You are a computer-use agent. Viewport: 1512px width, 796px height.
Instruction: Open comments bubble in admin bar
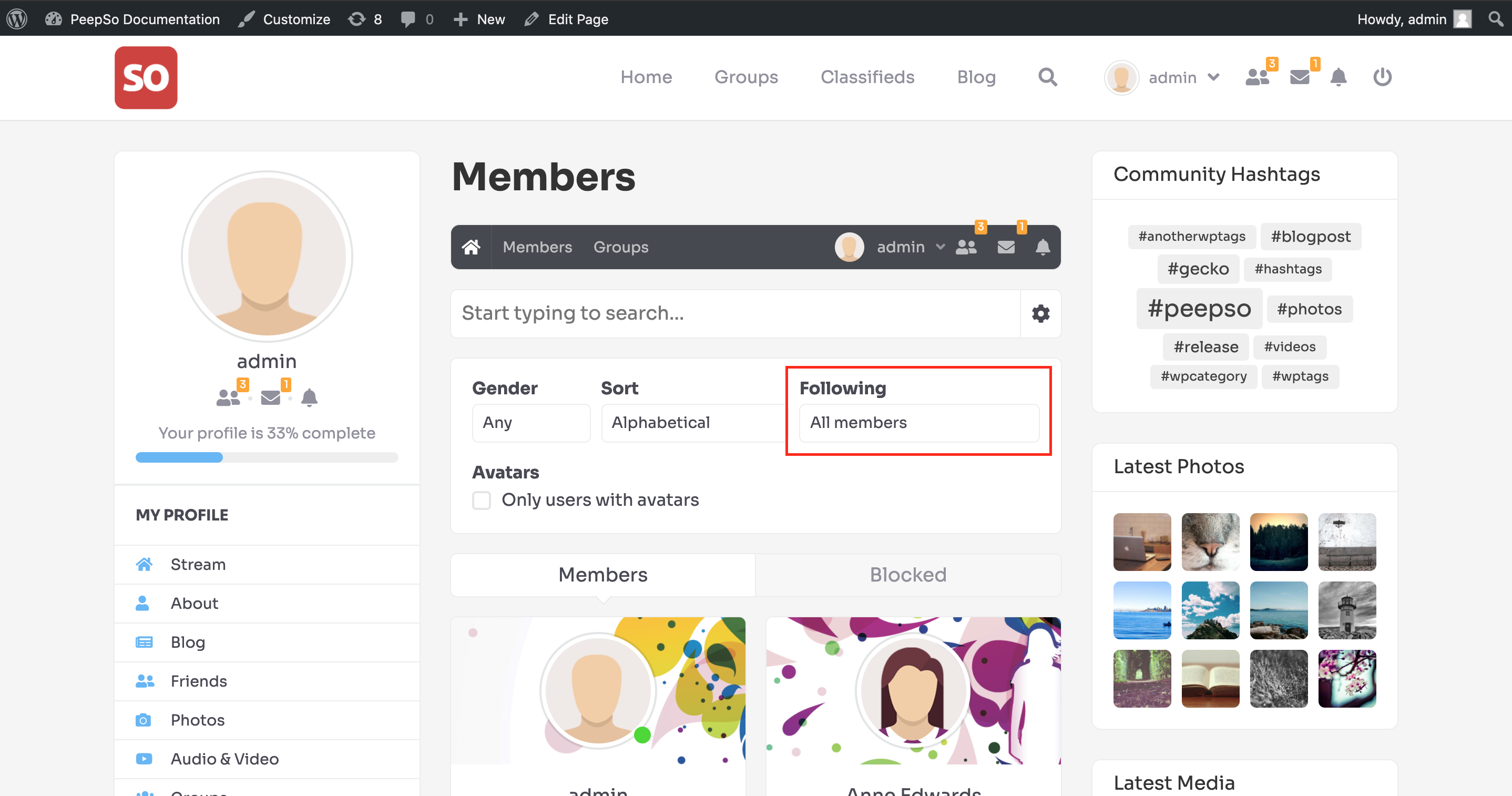pos(417,19)
